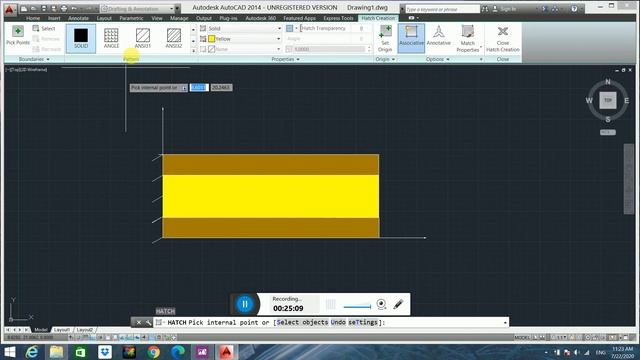Screen dimensions: 640x360
Task: Open Google Chrome from taskbar
Action: click(154, 352)
